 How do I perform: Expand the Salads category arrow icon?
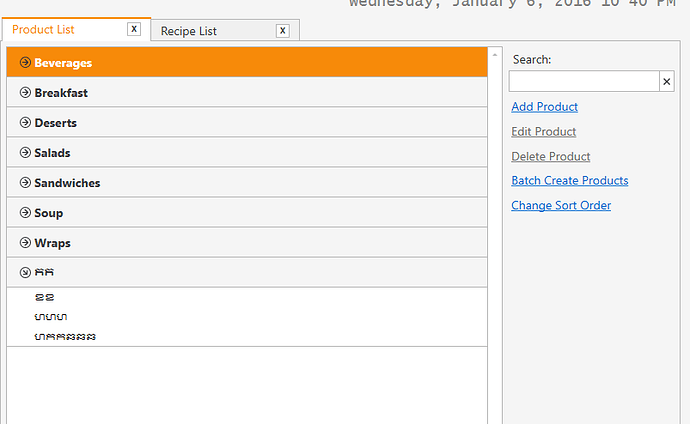[x=25, y=153]
